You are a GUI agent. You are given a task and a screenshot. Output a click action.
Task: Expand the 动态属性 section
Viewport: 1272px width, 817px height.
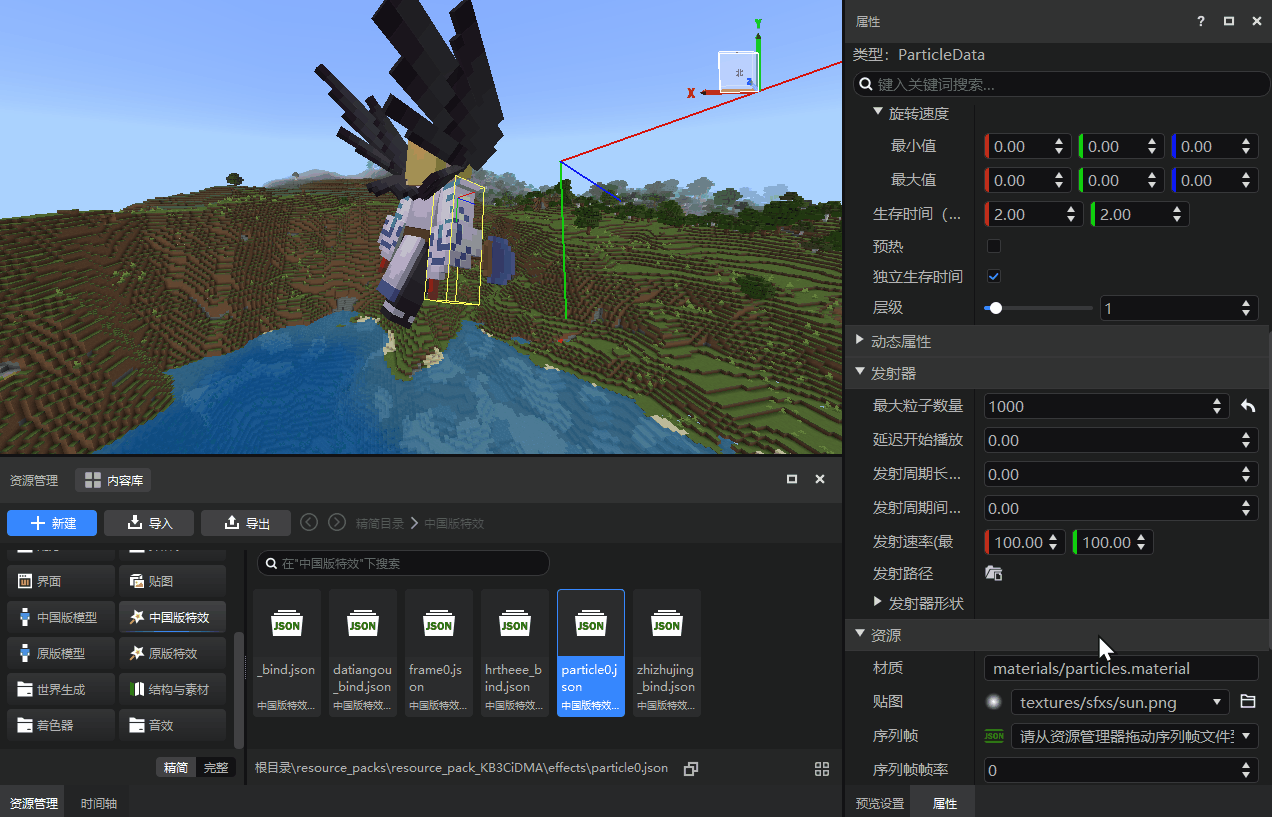click(860, 341)
